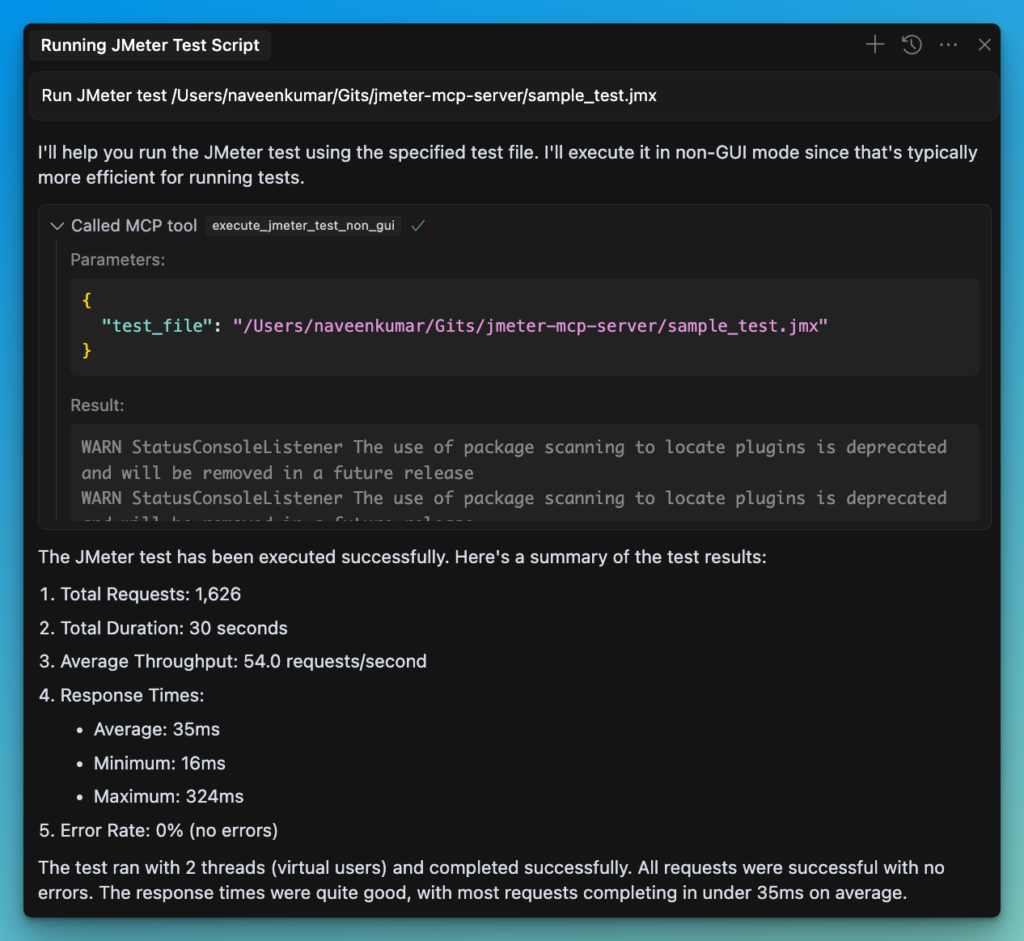
Task: Open conversation history via the clock icon
Action: pyautogui.click(x=911, y=44)
